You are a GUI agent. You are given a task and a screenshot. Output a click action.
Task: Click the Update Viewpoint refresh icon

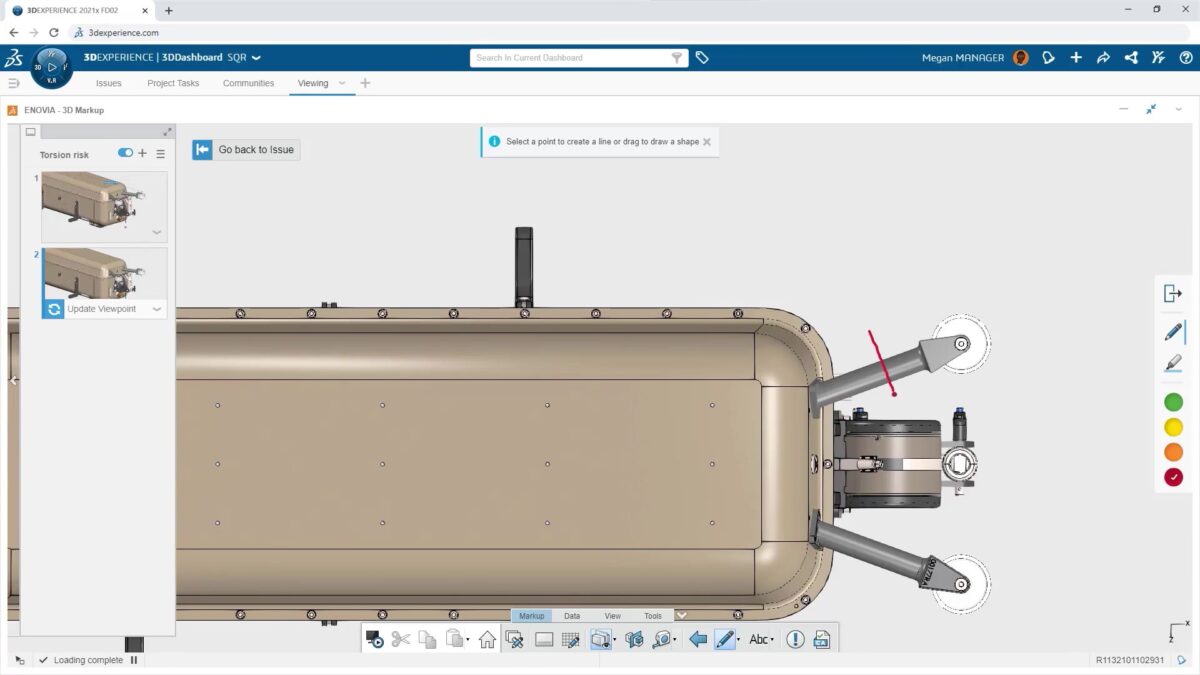54,309
